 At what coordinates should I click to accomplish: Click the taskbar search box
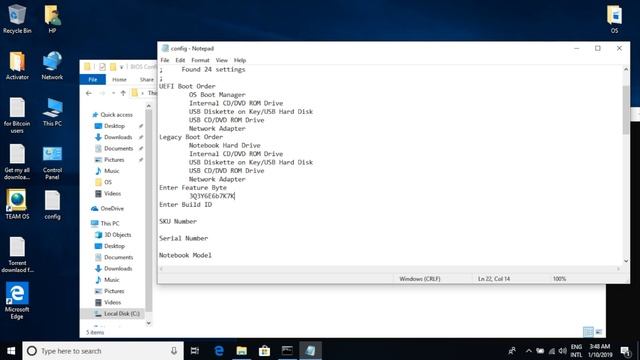pos(103,351)
